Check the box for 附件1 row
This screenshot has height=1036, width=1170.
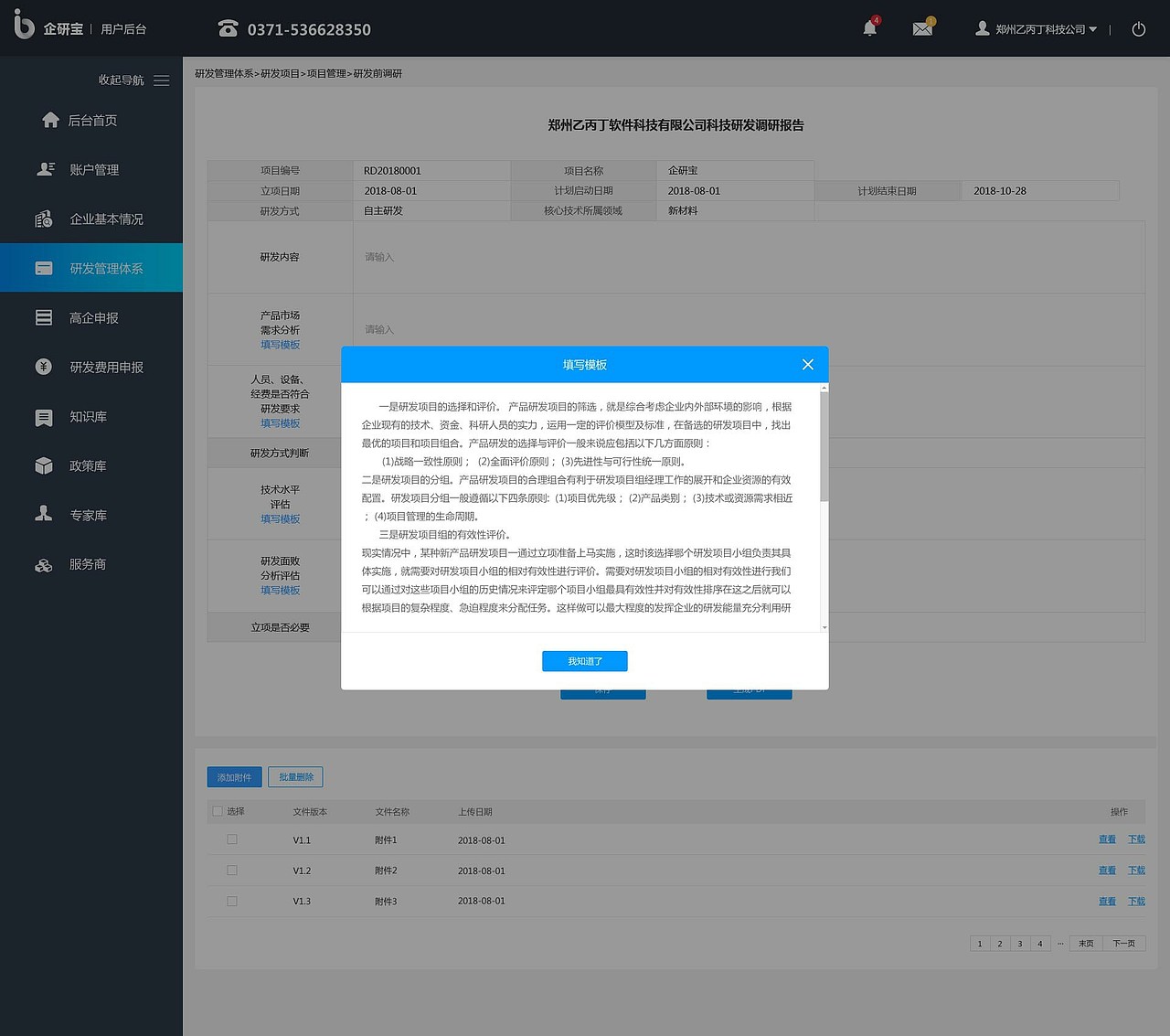click(232, 839)
